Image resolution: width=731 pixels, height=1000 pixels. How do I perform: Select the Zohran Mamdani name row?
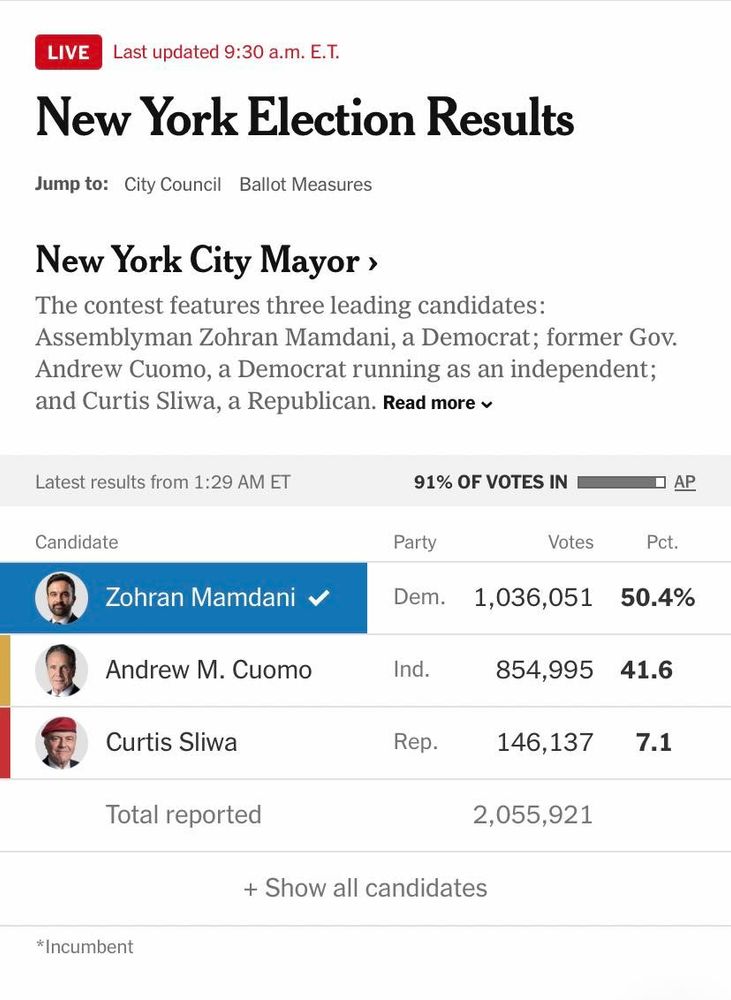(x=200, y=598)
